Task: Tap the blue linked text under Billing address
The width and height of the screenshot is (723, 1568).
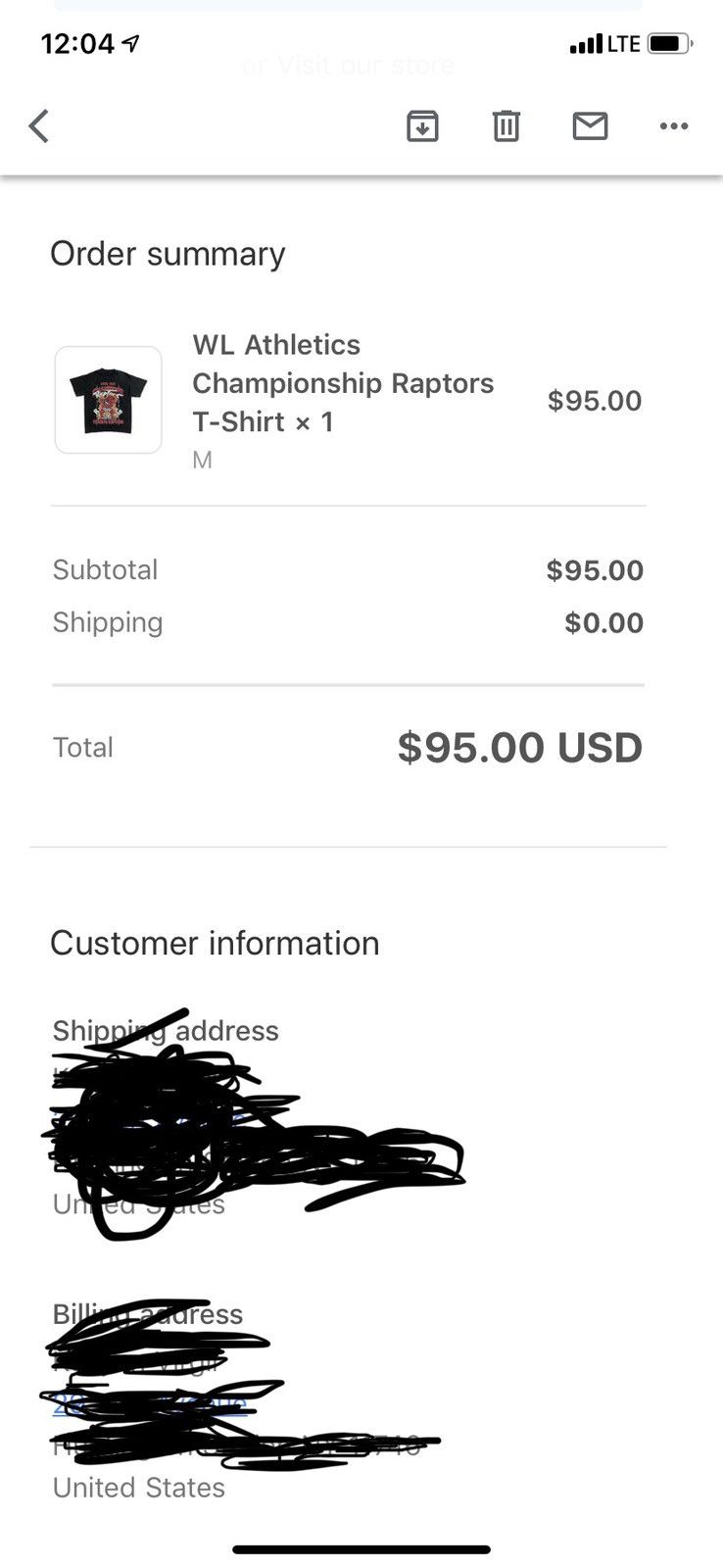Action: click(x=149, y=1403)
